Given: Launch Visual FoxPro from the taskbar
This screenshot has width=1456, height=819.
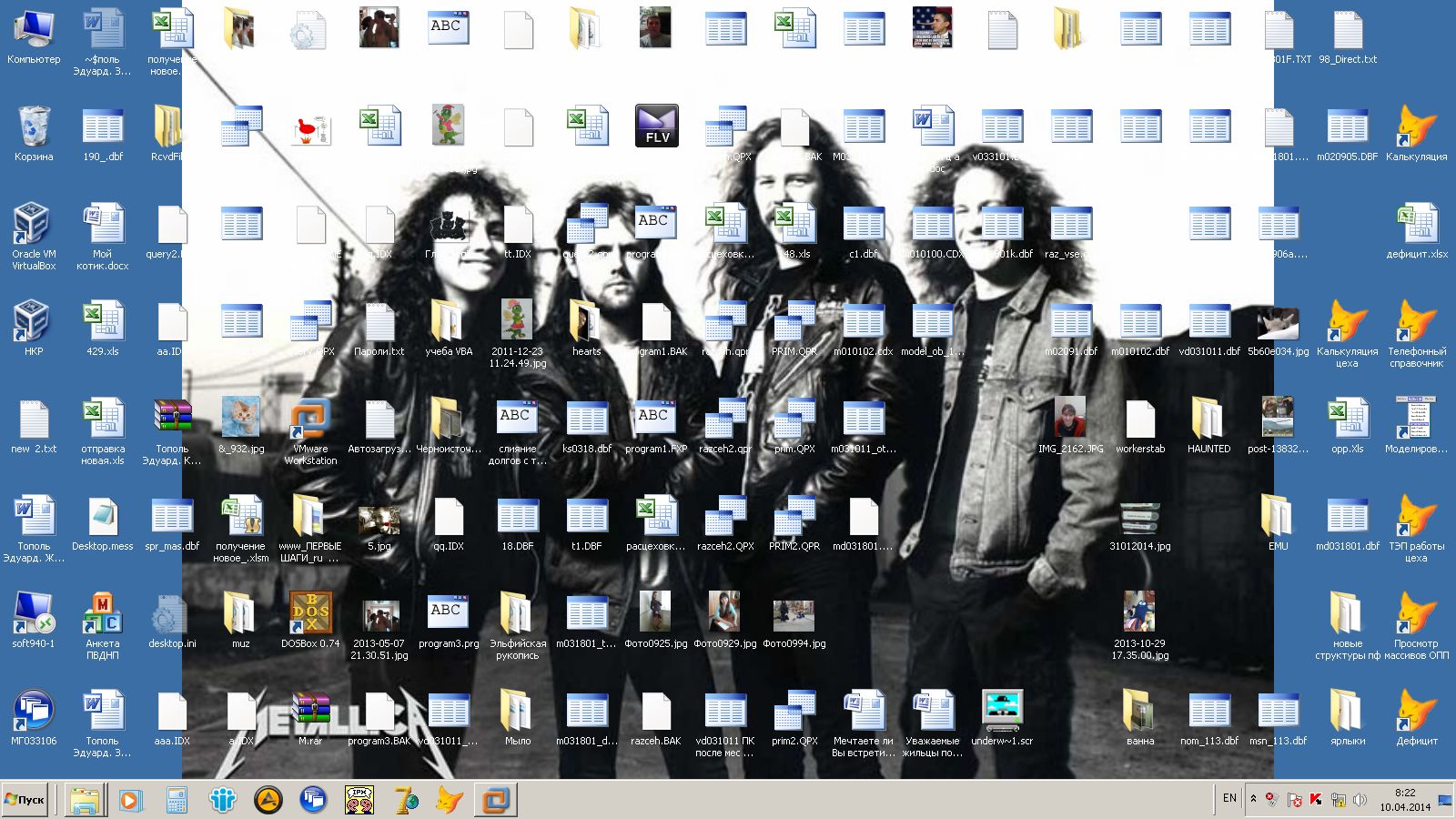Looking at the screenshot, I should pyautogui.click(x=450, y=800).
